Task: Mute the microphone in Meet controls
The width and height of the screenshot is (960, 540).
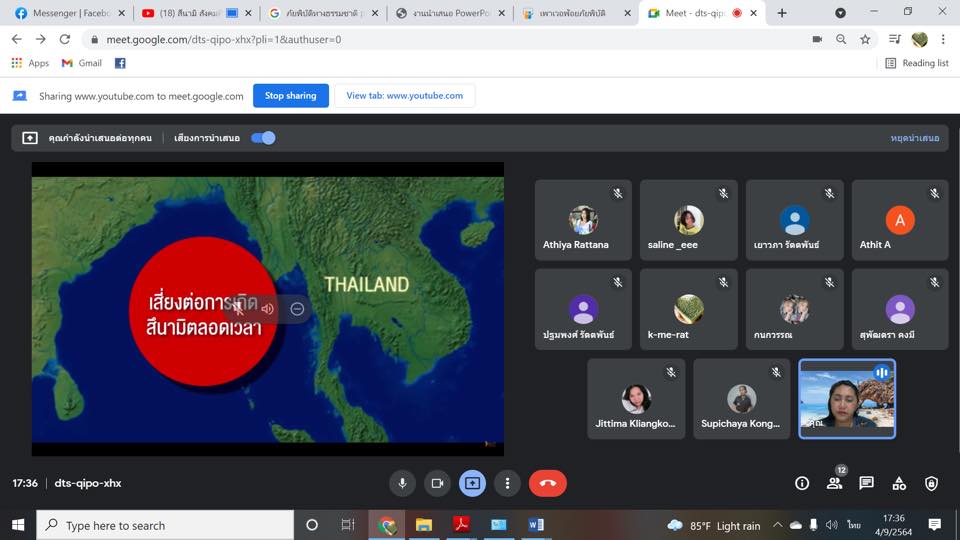Action: [402, 483]
